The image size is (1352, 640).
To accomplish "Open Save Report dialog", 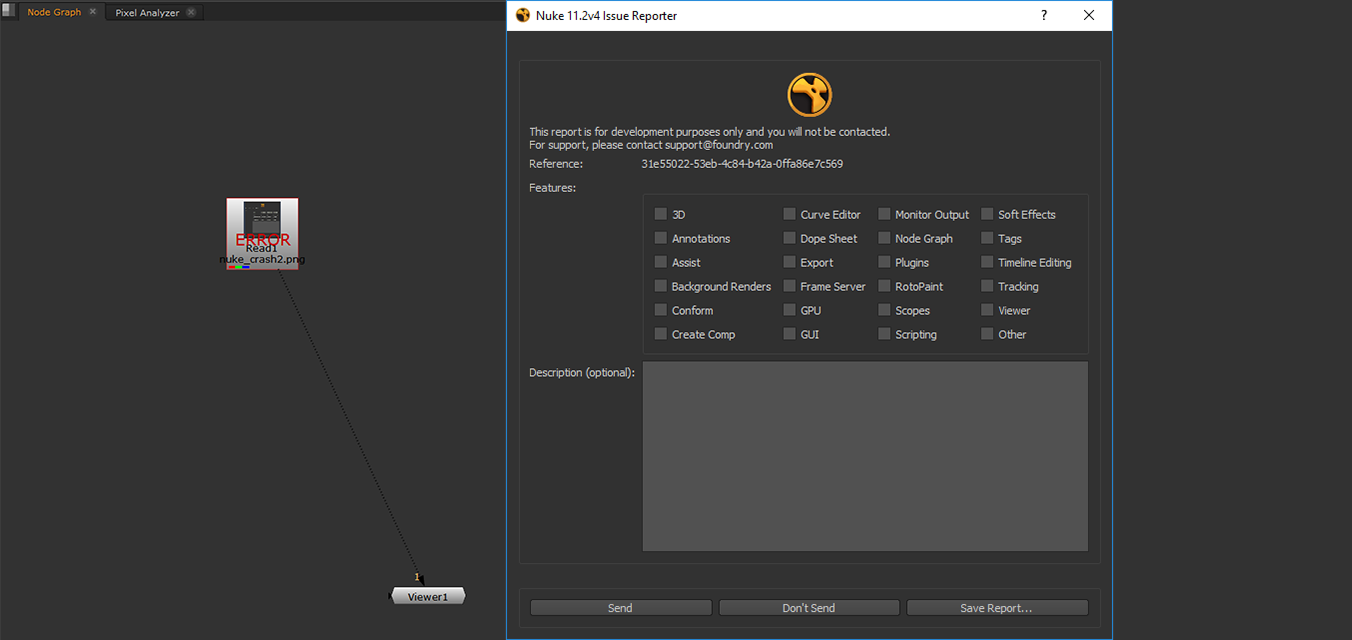I will [997, 608].
